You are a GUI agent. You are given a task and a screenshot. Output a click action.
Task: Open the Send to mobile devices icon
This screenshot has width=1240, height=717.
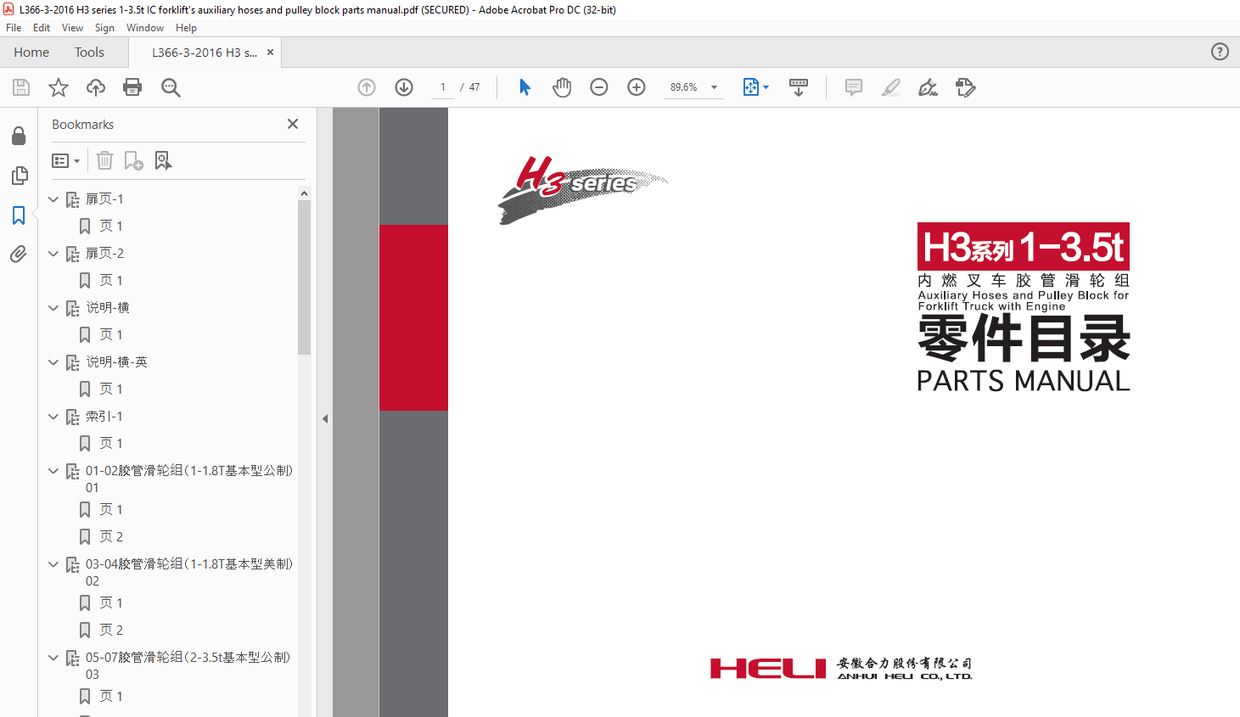(x=798, y=87)
